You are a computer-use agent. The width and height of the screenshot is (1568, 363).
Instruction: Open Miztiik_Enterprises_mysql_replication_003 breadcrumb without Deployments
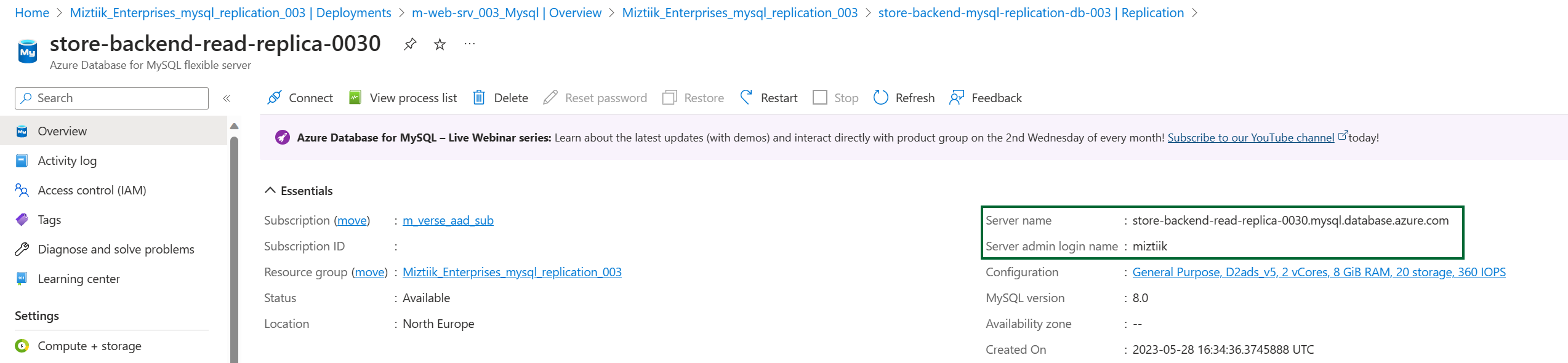pyautogui.click(x=740, y=13)
